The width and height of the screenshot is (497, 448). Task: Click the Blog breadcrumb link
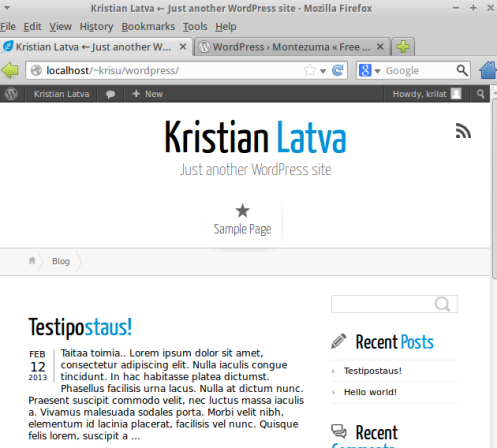pos(61,261)
